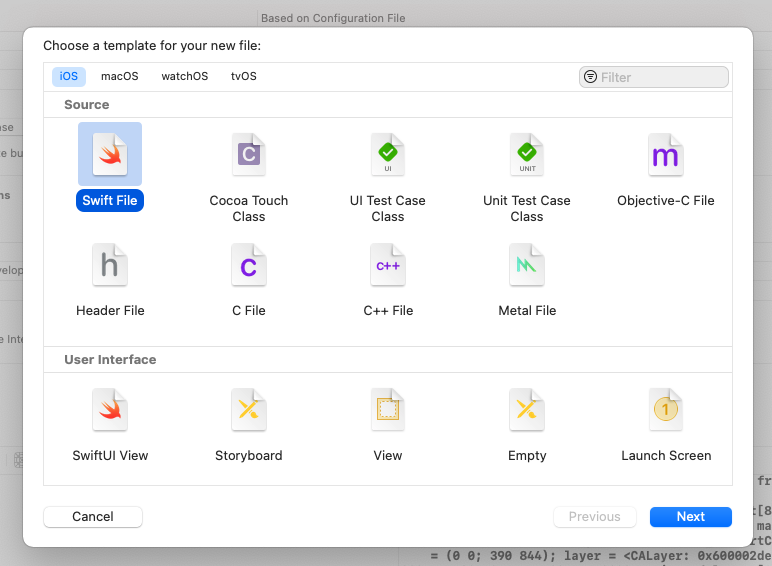Open the tvOS platform tab
The width and height of the screenshot is (772, 566).
coord(244,76)
